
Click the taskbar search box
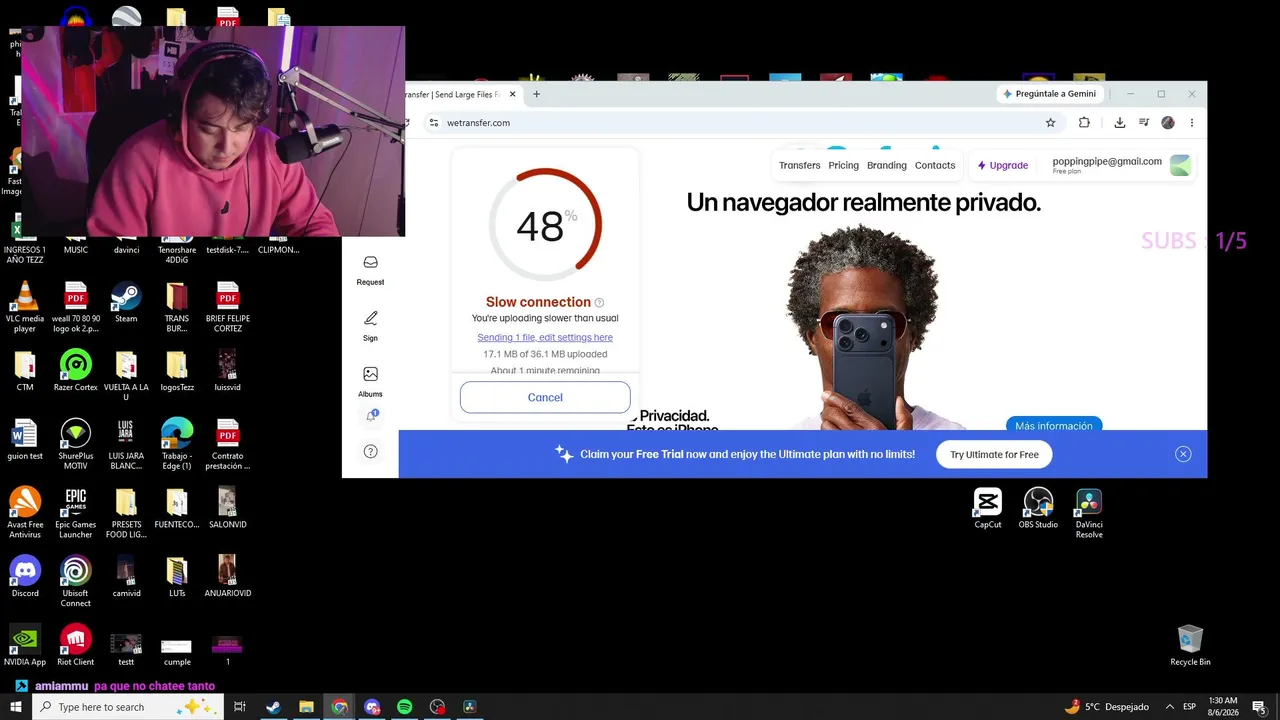[x=127, y=707]
